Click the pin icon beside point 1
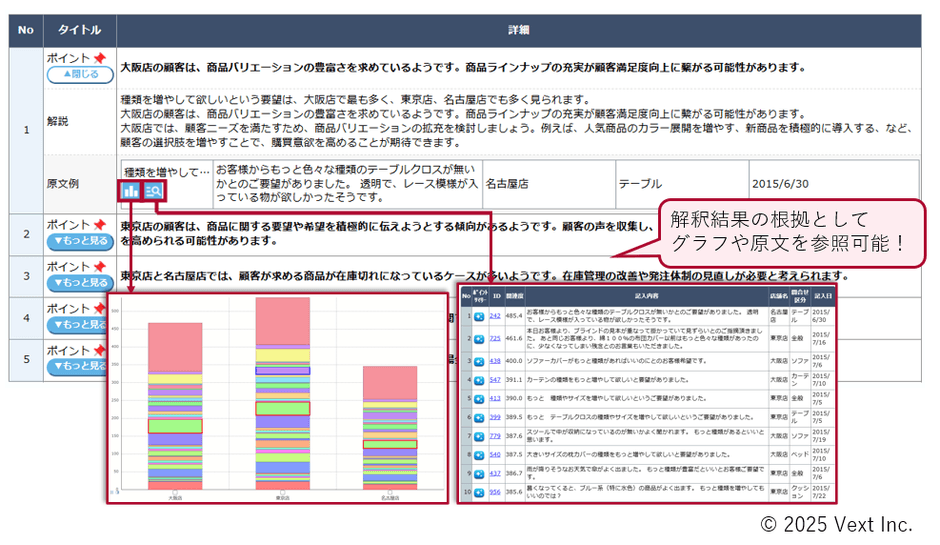 (x=99, y=59)
